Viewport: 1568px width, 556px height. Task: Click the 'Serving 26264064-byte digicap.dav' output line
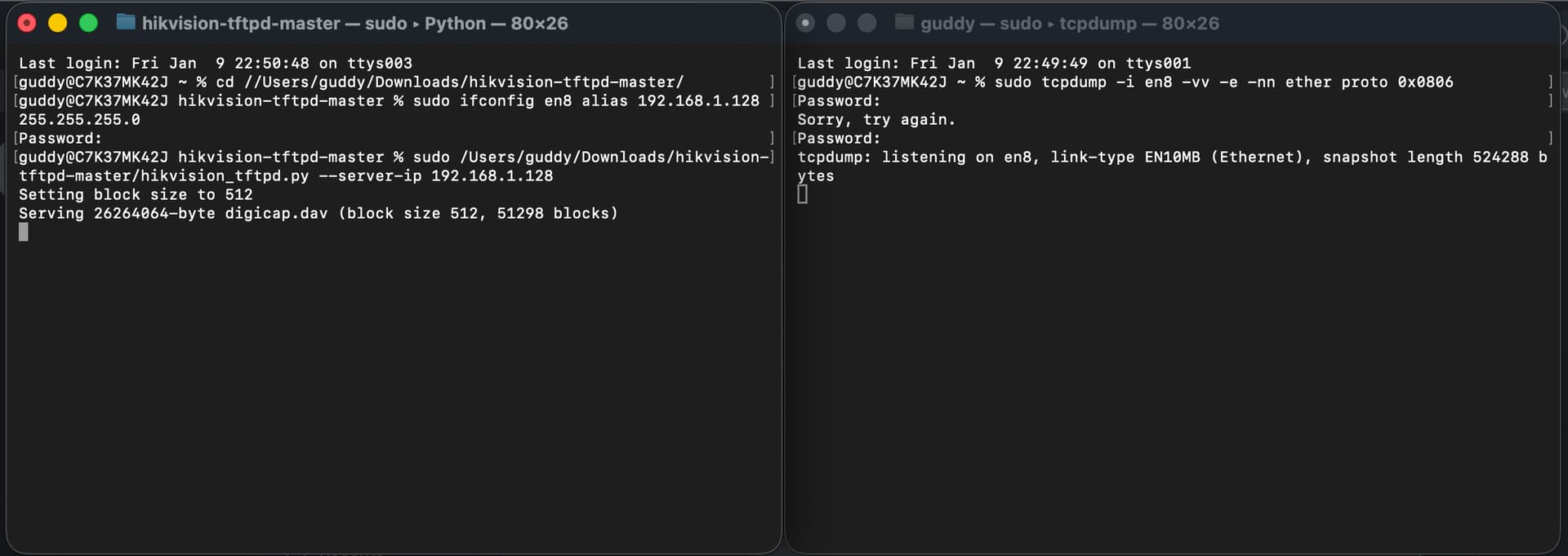[x=318, y=213]
